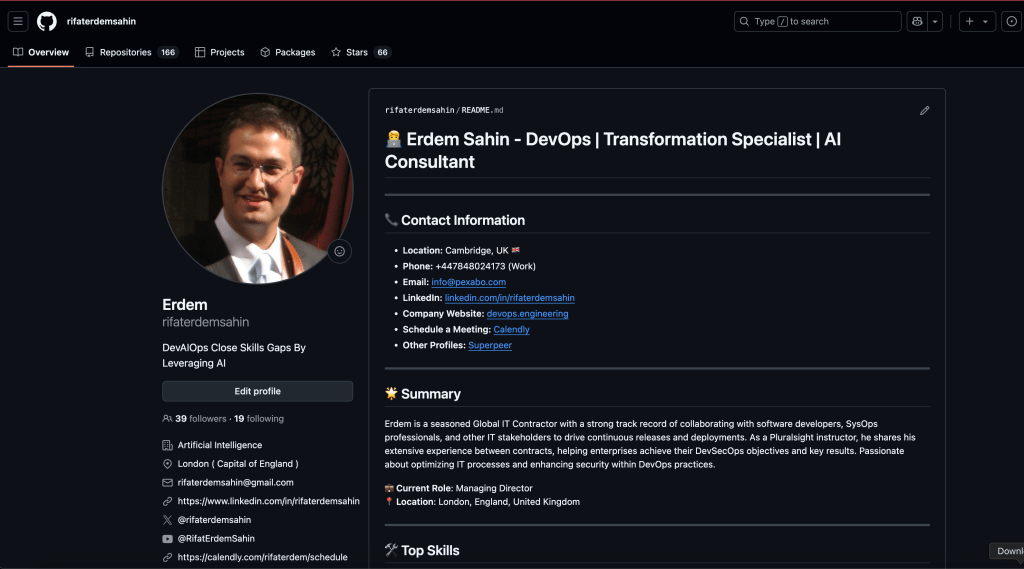
Task: Click the 66 stars counter badge
Action: point(383,52)
